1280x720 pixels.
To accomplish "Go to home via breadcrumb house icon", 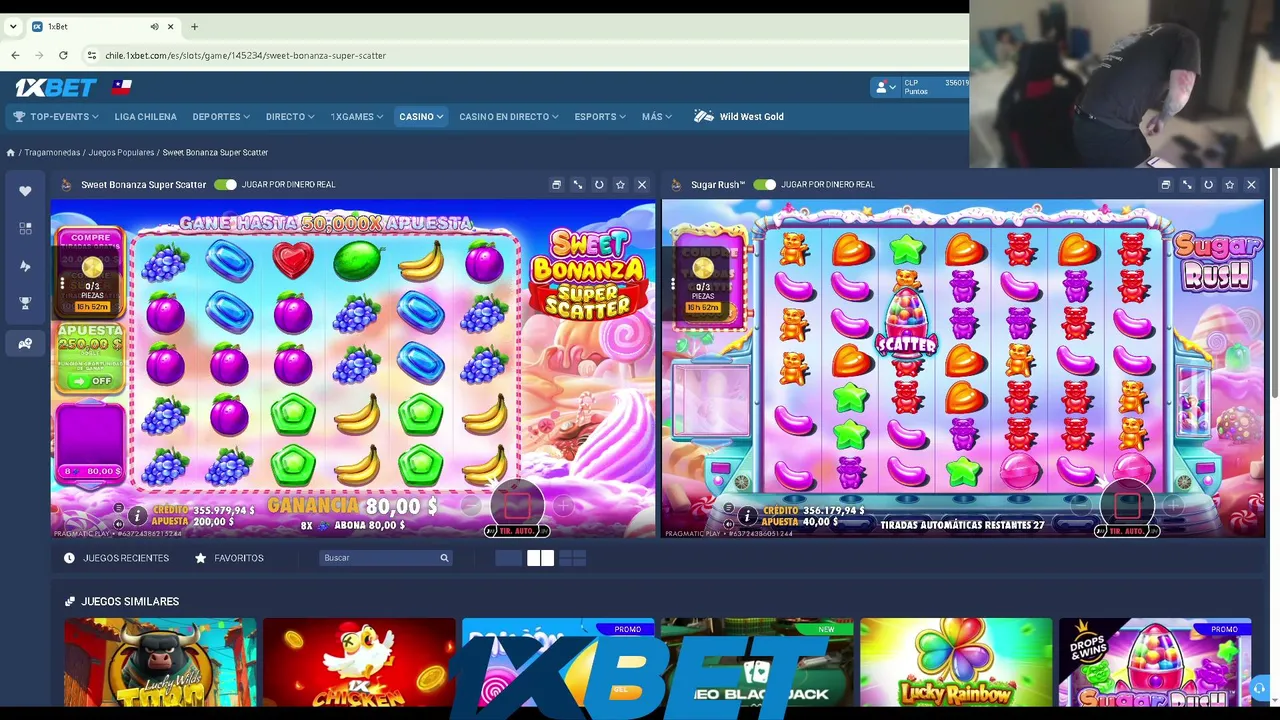I will point(10,152).
